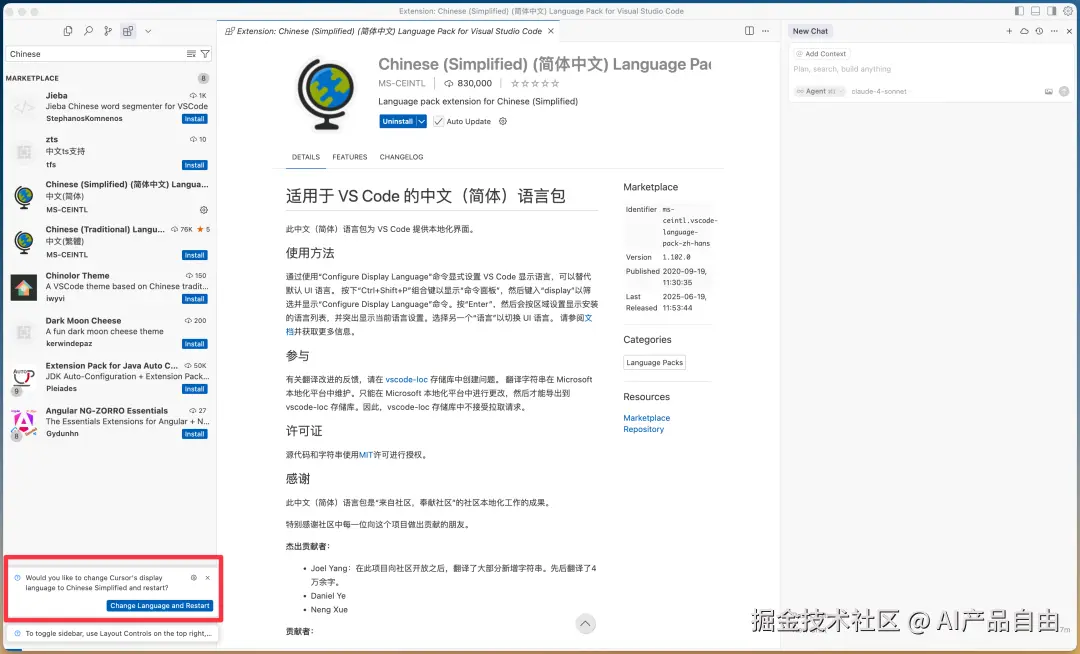The image size is (1080, 654).
Task: Open chat panel more options ellipsis
Action: point(1054,31)
